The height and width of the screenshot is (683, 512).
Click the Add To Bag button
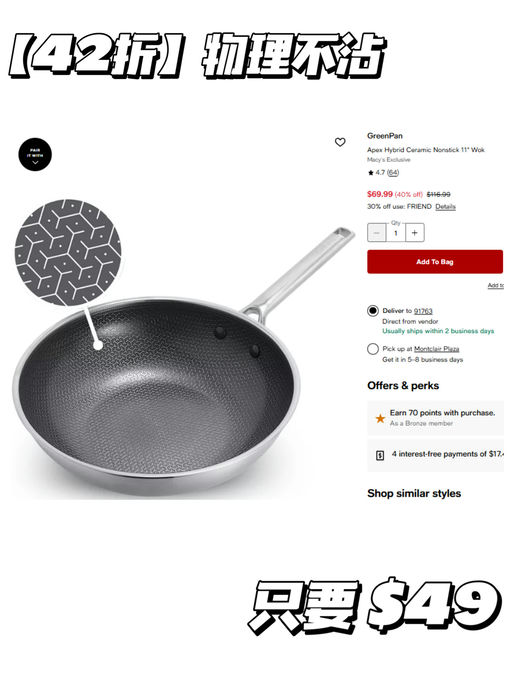tap(435, 262)
